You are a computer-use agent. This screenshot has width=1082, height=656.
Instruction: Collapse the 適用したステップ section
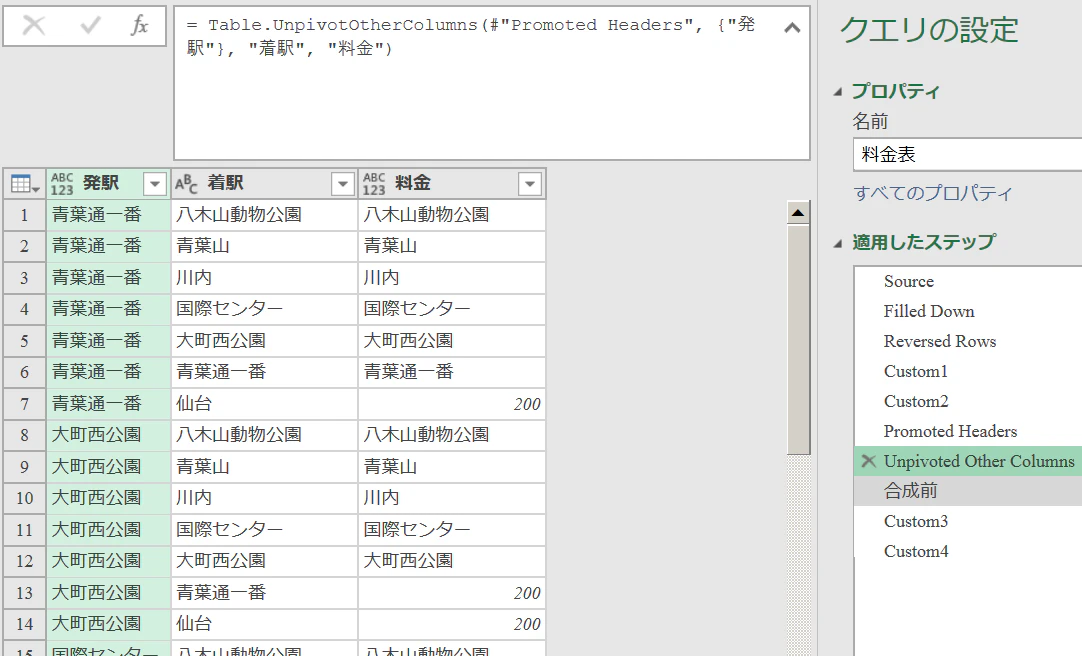pyautogui.click(x=838, y=243)
